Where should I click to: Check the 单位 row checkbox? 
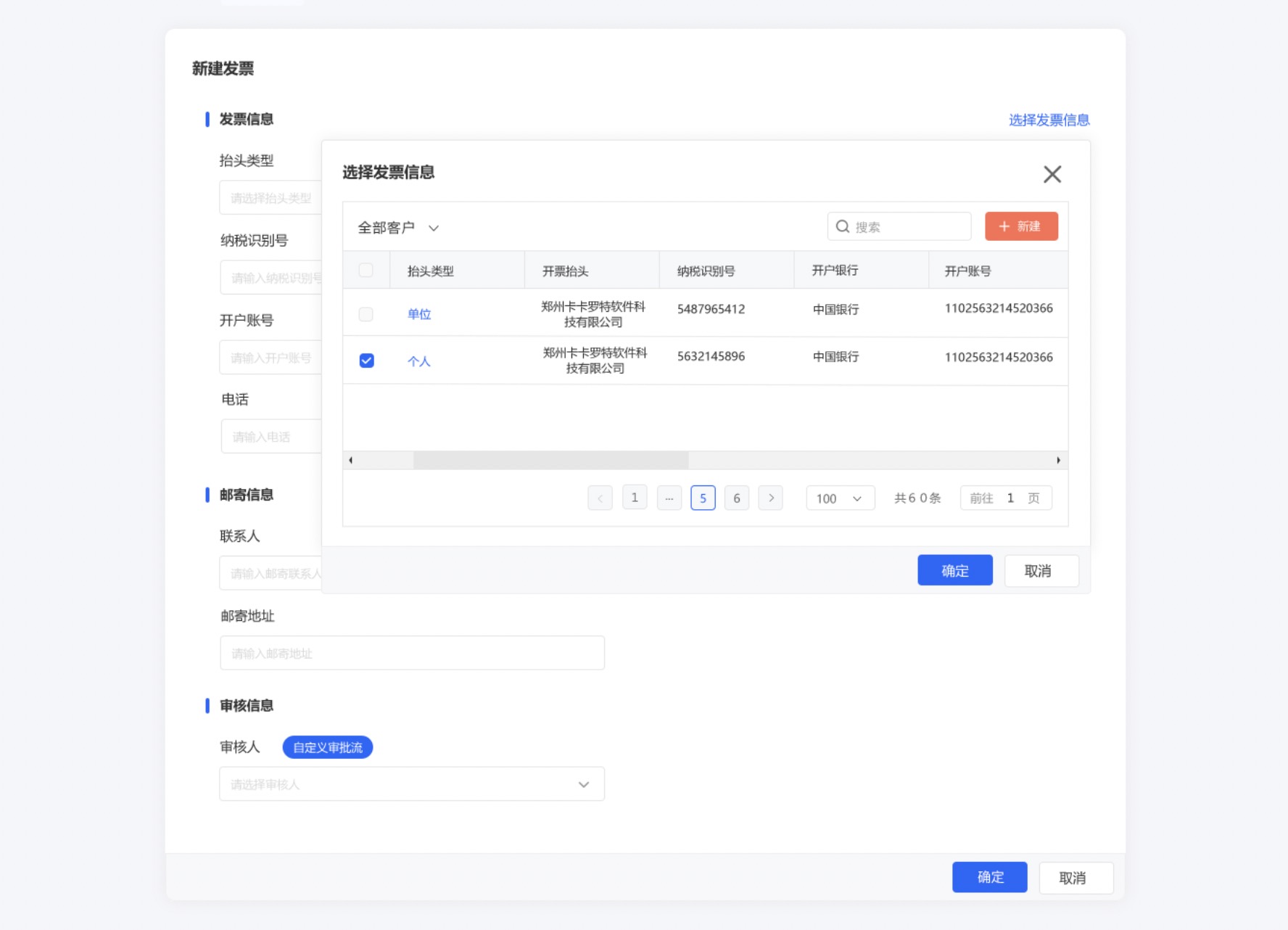click(366, 314)
